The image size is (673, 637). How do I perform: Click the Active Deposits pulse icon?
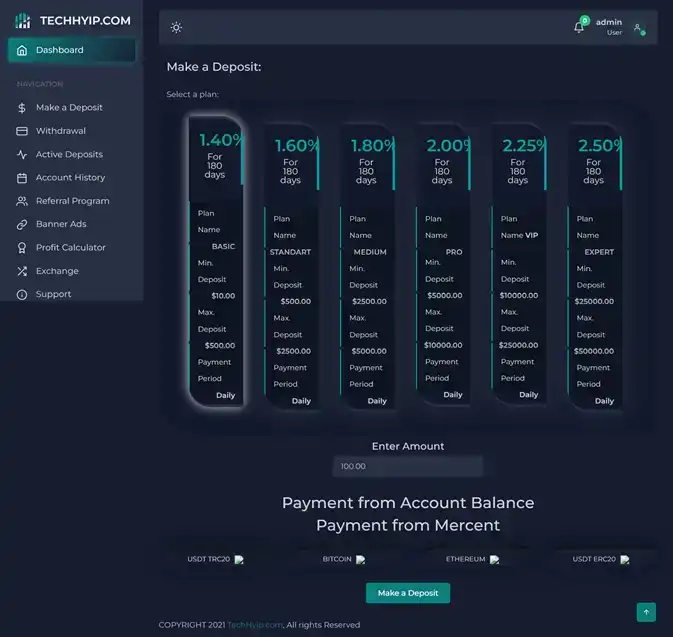click(x=22, y=155)
